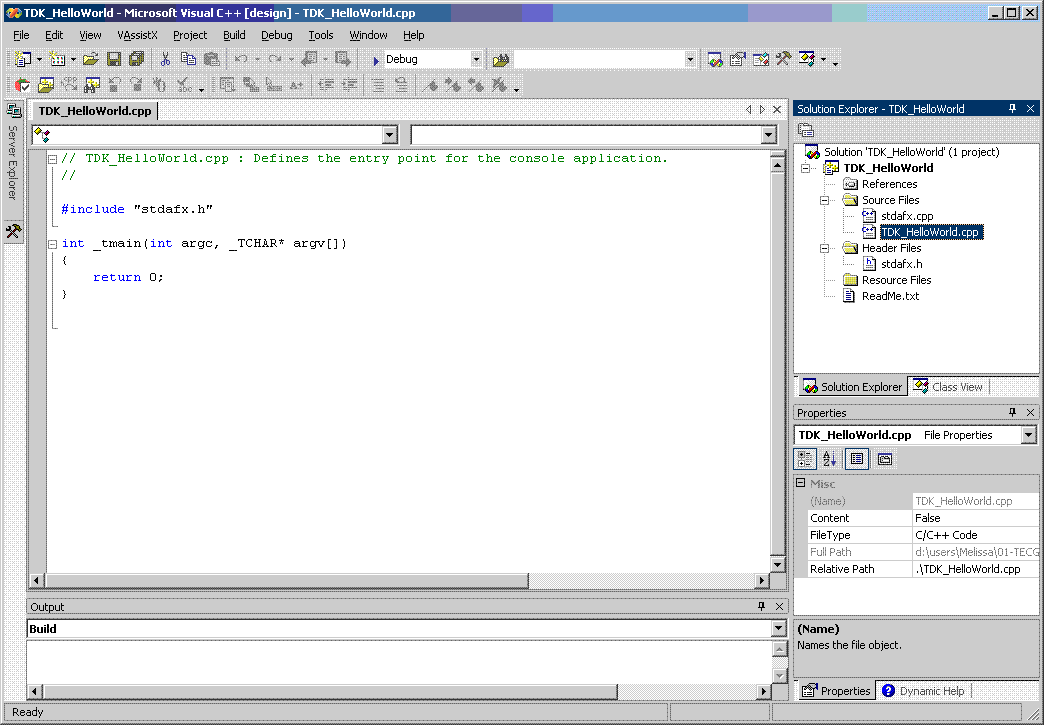Open the Find combo box dropdown arrow
The width and height of the screenshot is (1044, 725).
point(690,59)
